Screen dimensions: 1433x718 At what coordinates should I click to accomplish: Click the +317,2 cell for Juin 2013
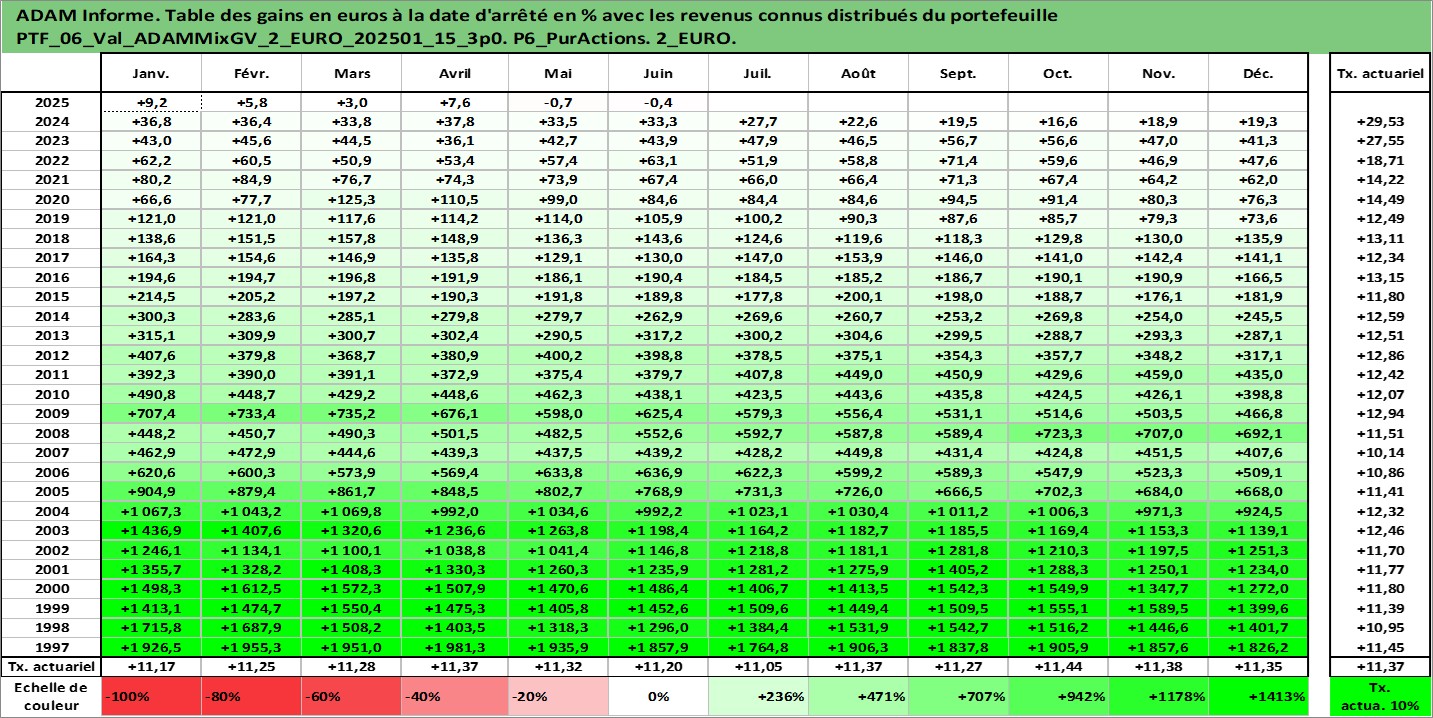(x=658, y=335)
